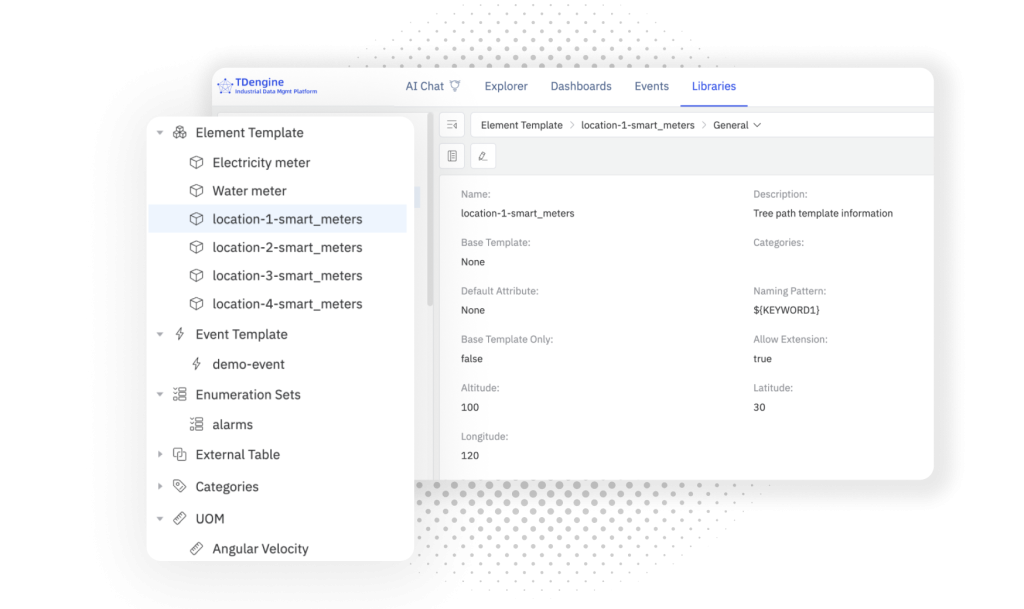Expand the Categories tree section
This screenshot has width=1024, height=609.
159,486
